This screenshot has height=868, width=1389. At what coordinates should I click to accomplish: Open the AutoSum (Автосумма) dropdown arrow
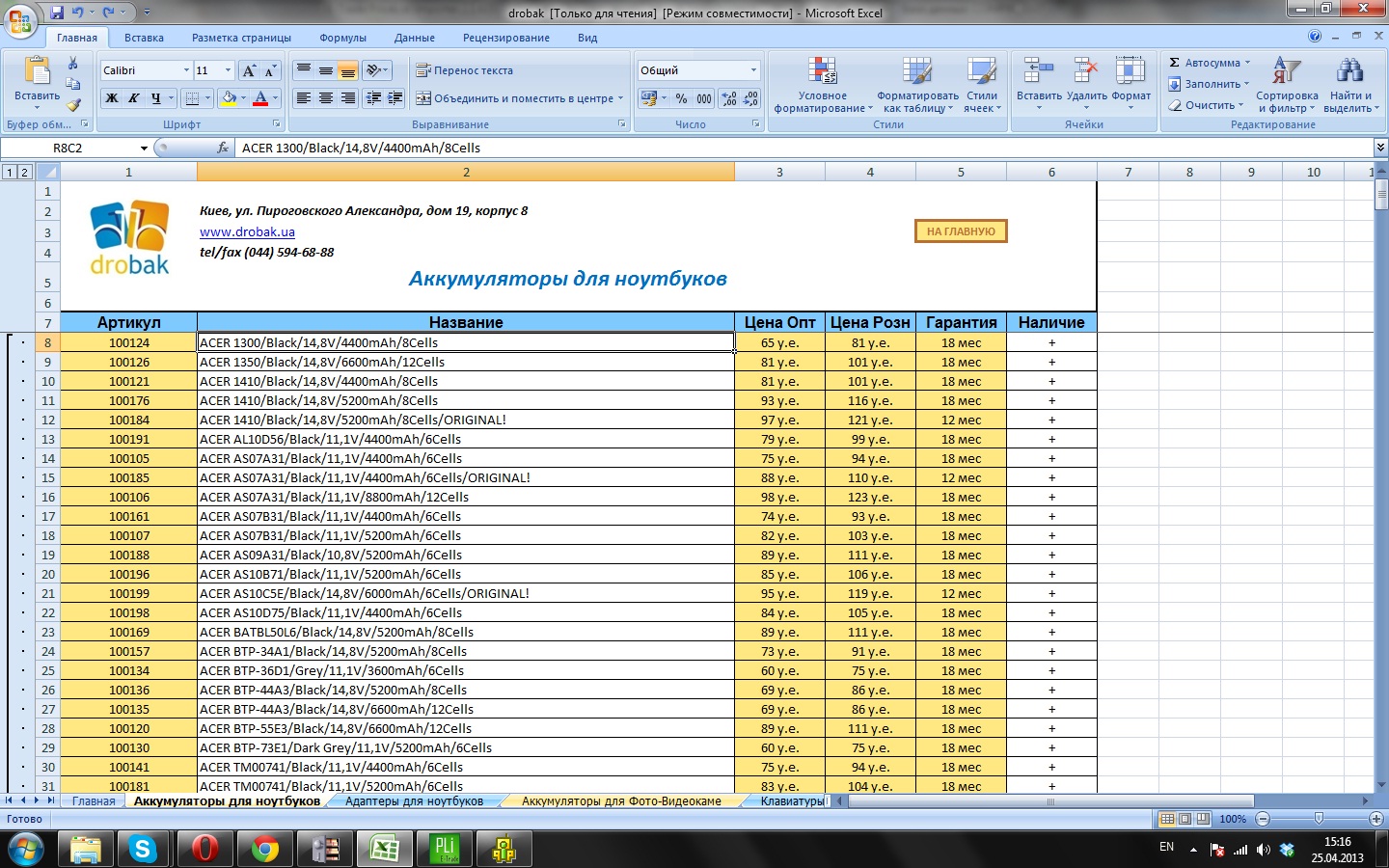pyautogui.click(x=1247, y=63)
